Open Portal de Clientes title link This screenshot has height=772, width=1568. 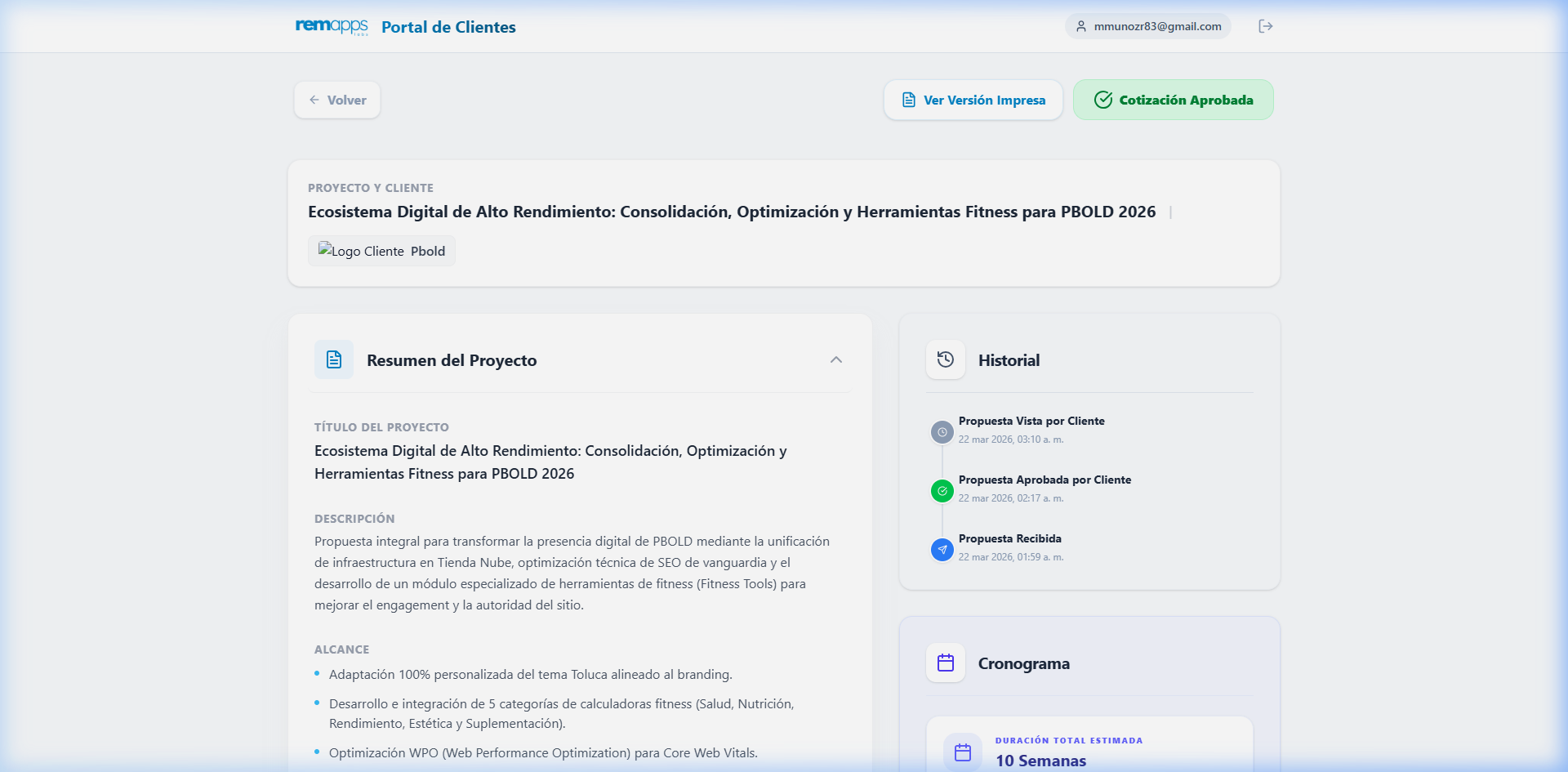[x=448, y=26]
